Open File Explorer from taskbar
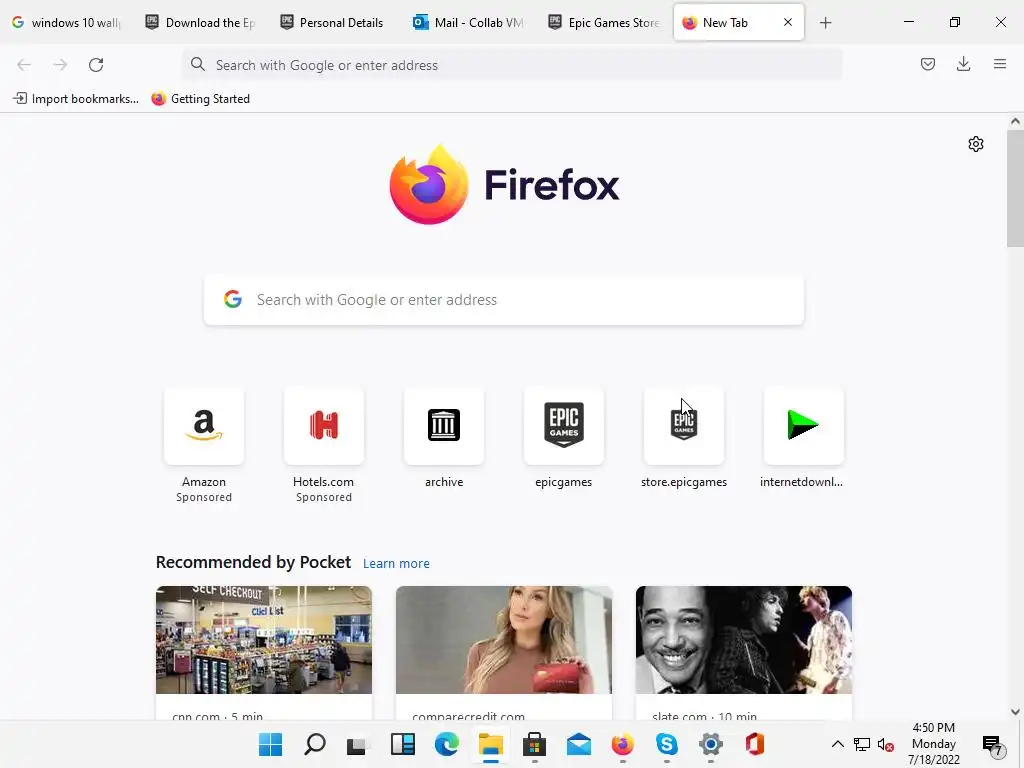The height and width of the screenshot is (768, 1024). (490, 744)
